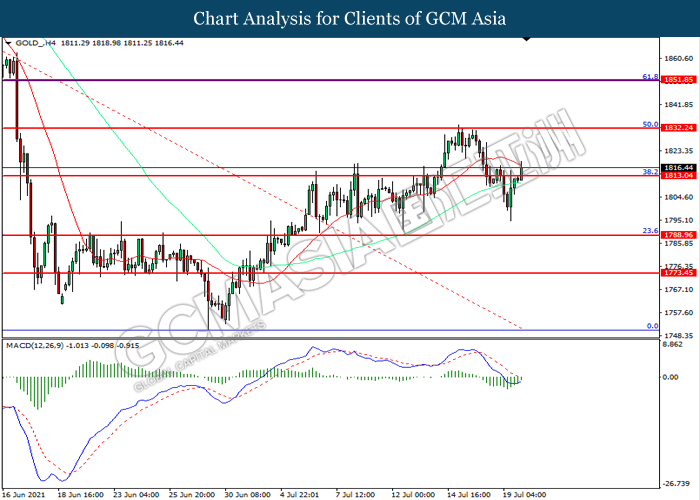700x500 pixels.
Task: Click the 23.6 Fibonacci level label
Action: (x=648, y=231)
